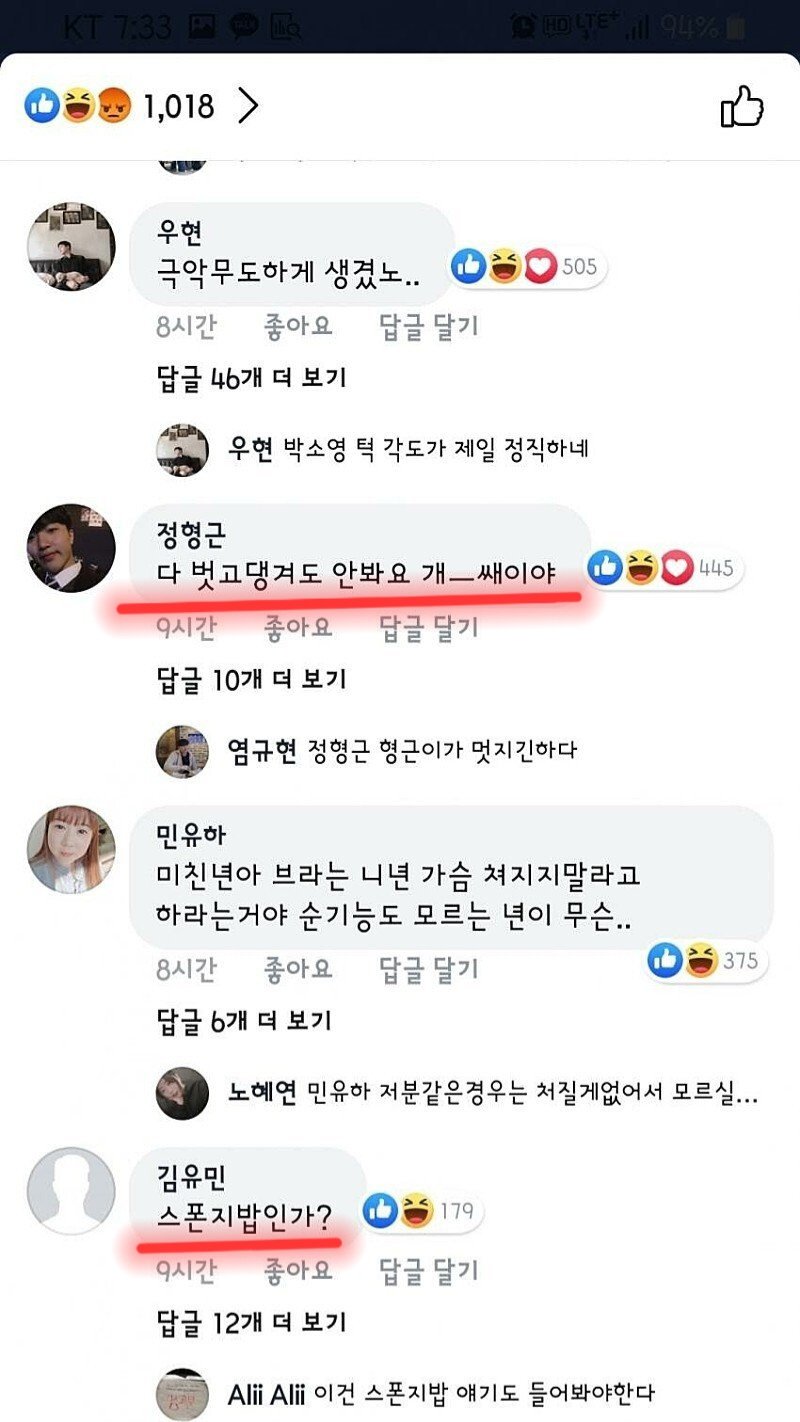Click the 505 reactions on 우현's comment
800x1422 pixels.
pos(529,267)
